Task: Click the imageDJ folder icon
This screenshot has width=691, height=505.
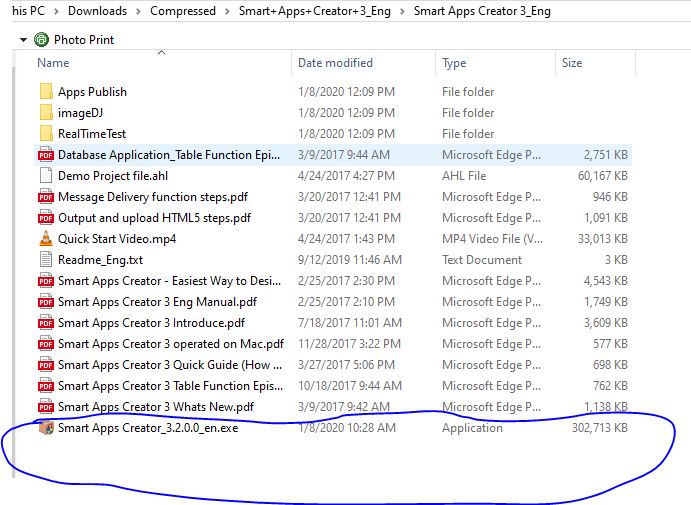Action: point(46,112)
